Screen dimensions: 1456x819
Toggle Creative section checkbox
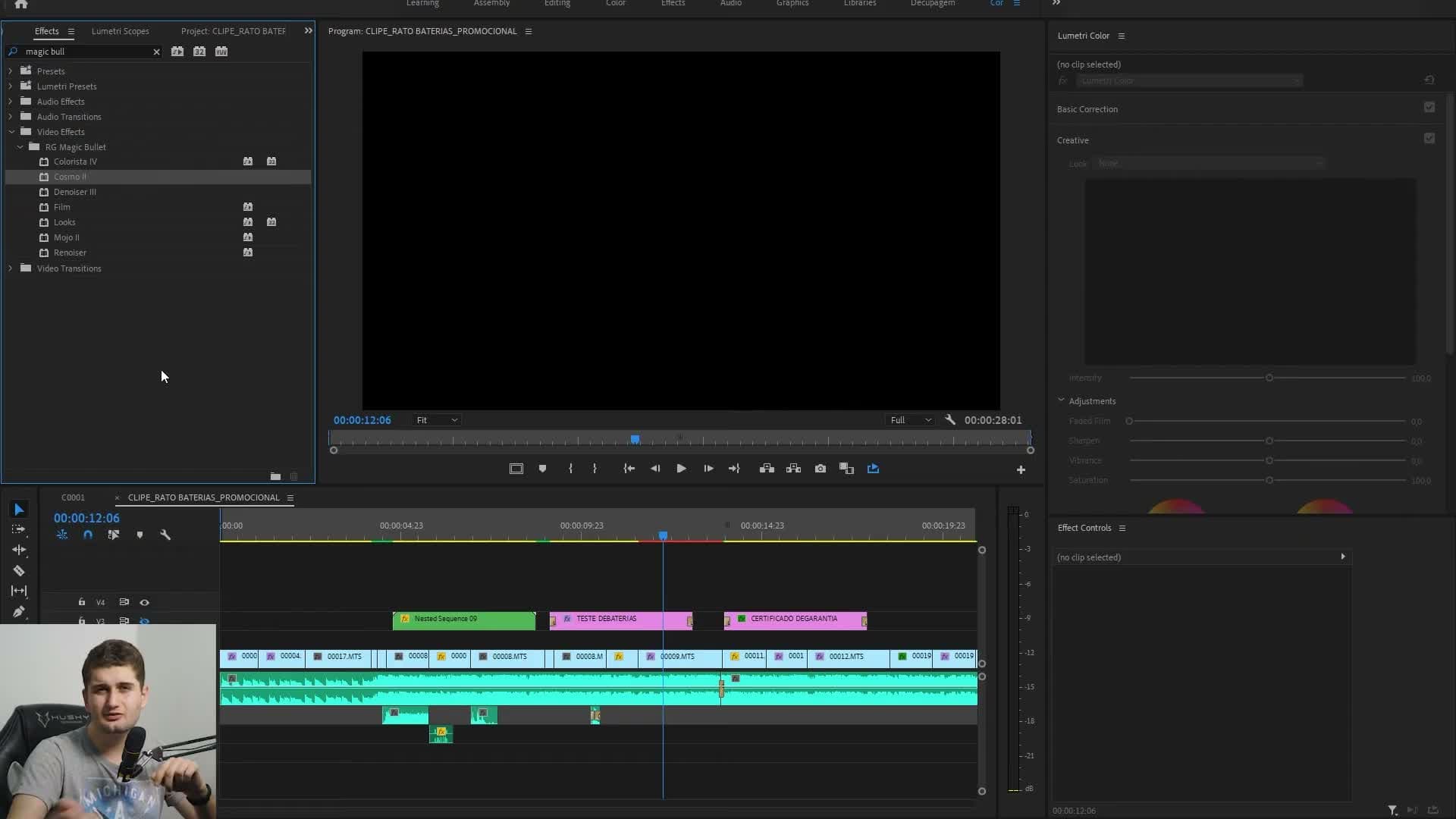click(x=1429, y=139)
